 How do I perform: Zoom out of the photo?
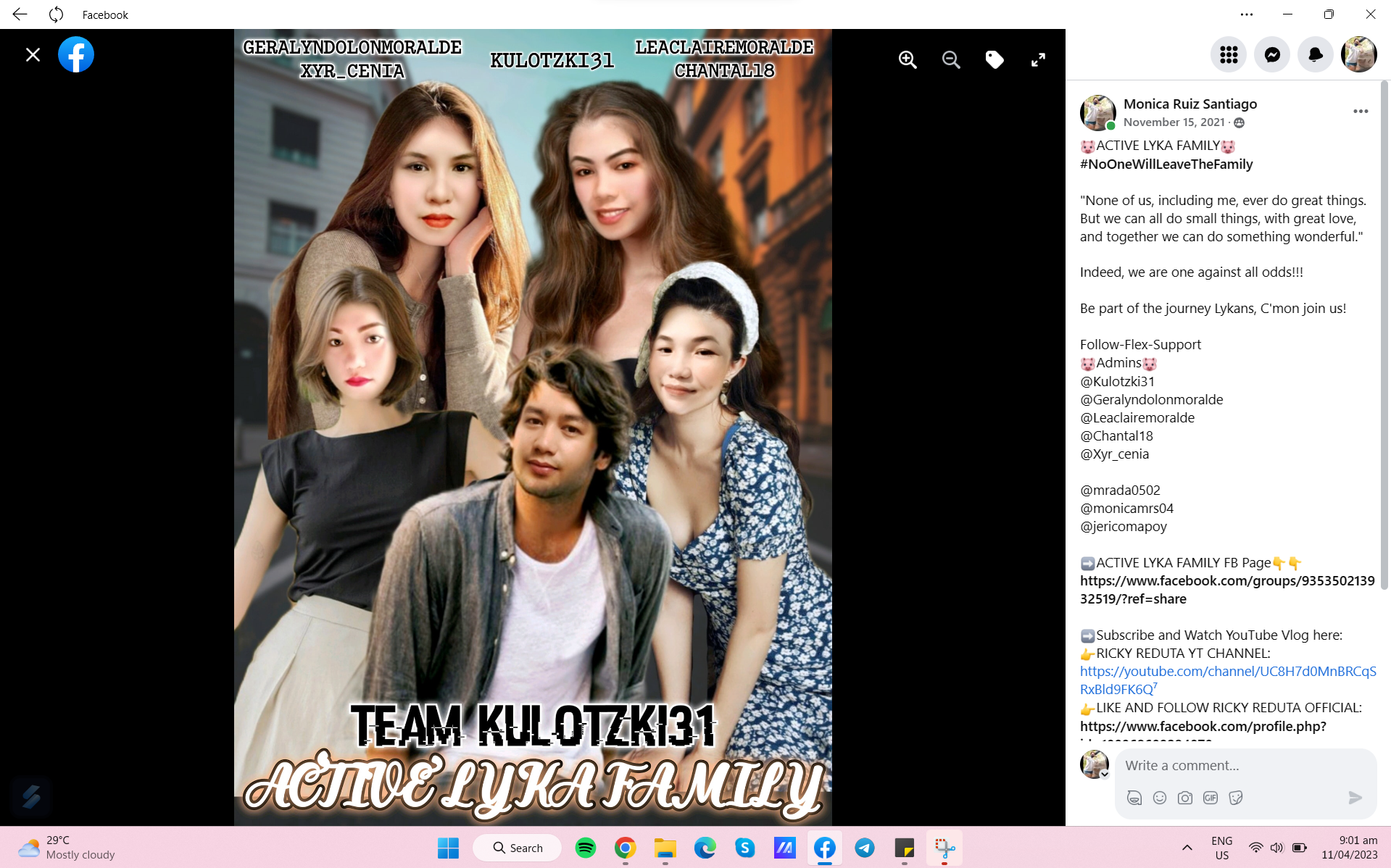[951, 60]
